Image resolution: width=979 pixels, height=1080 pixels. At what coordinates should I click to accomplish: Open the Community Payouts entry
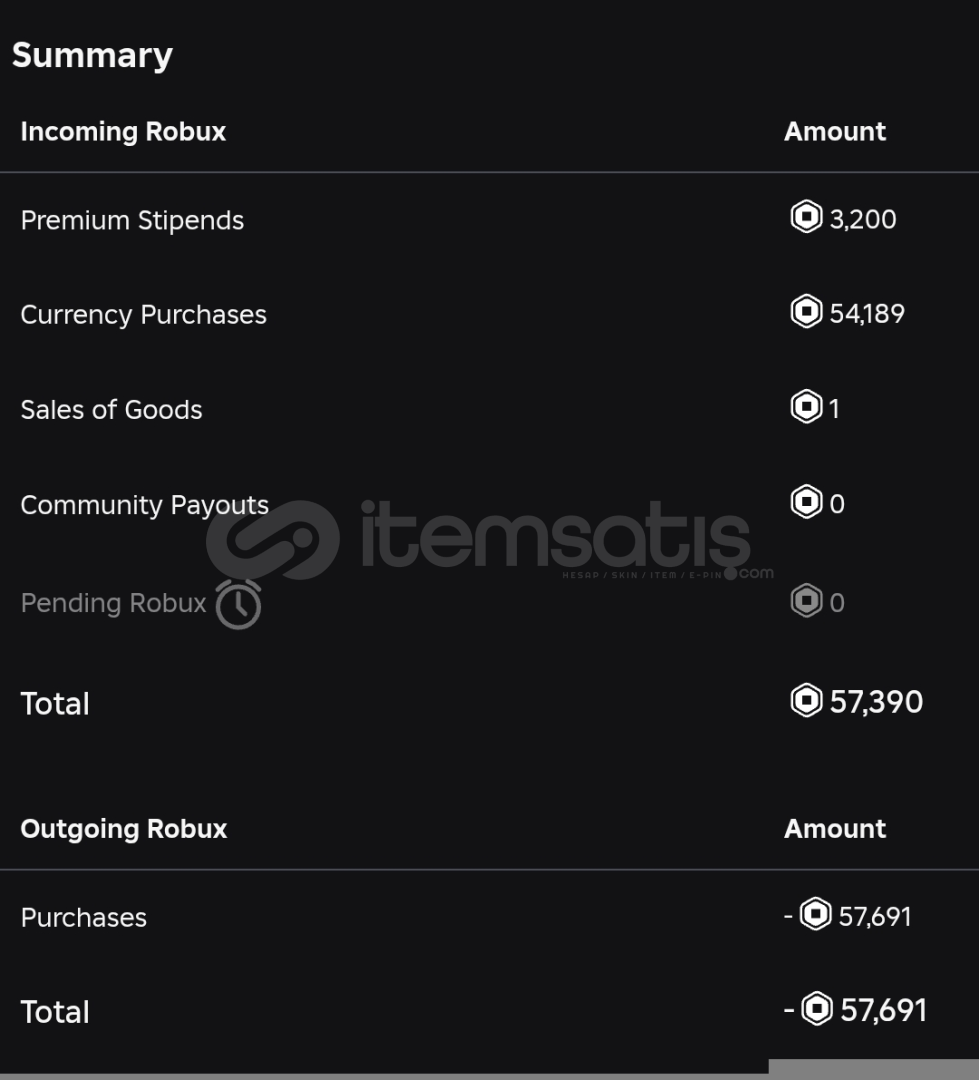(x=144, y=505)
